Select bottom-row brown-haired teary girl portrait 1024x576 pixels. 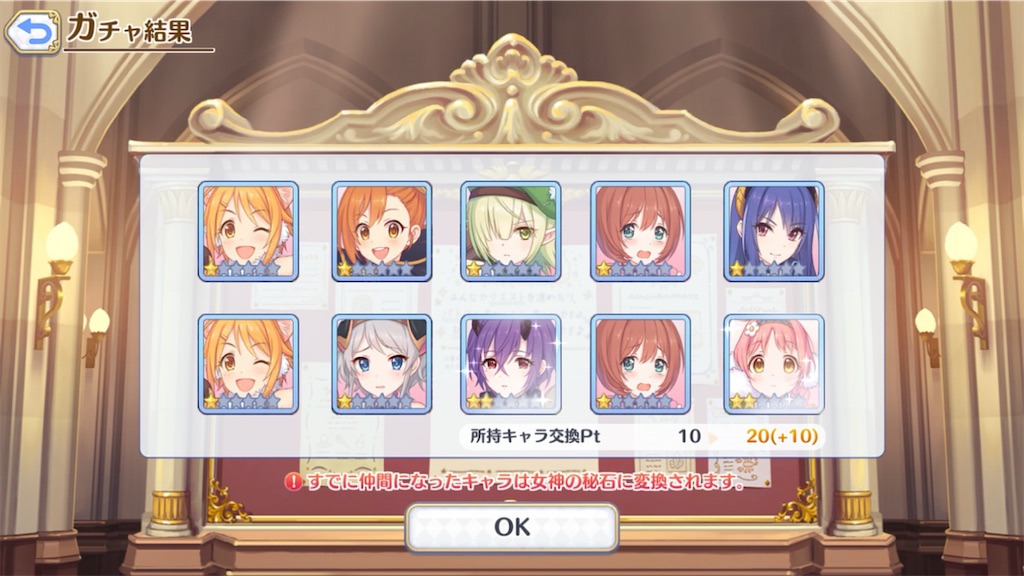coord(641,364)
